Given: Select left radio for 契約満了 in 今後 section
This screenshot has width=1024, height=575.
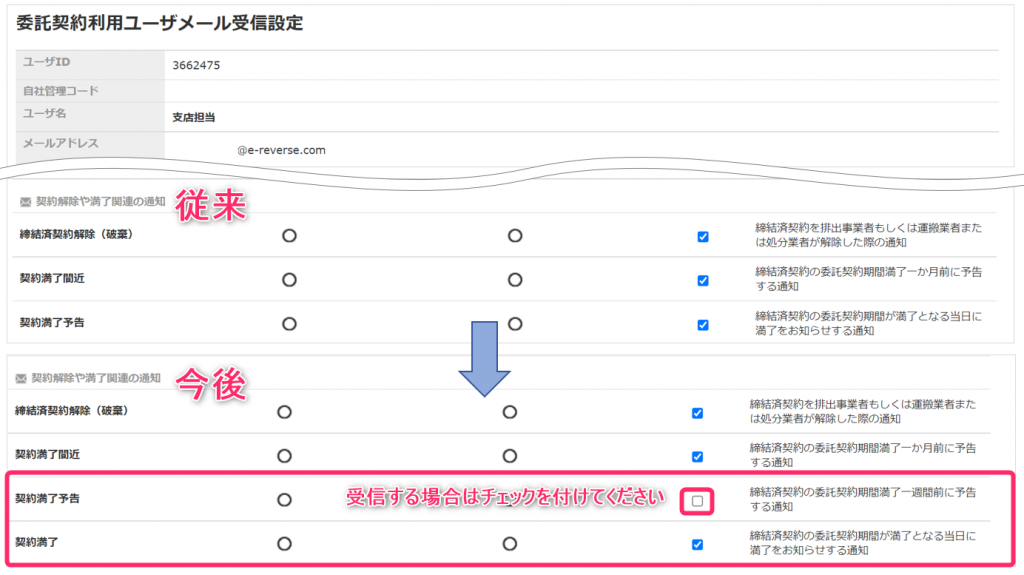Looking at the screenshot, I should coord(284,544).
